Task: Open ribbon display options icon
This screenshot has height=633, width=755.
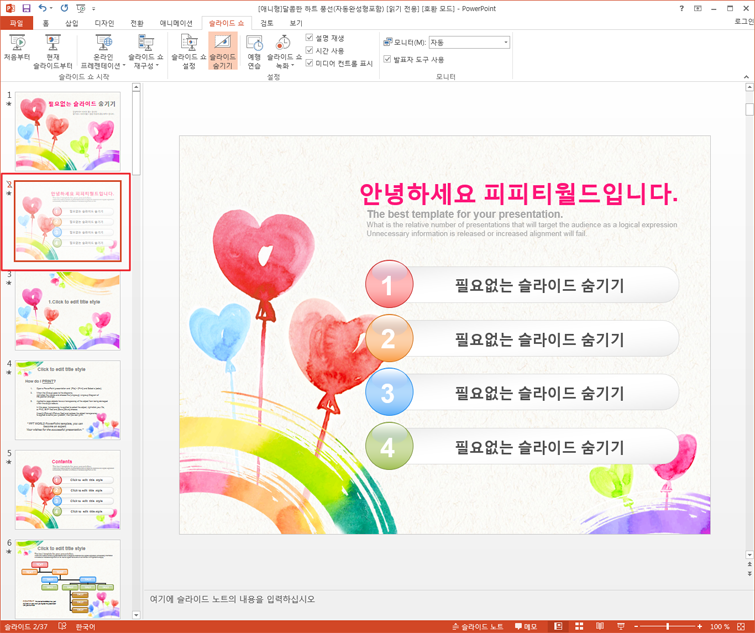Action: coord(698,8)
